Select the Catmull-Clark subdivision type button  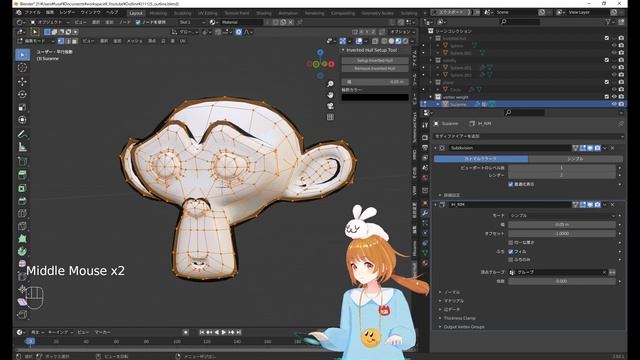(x=481, y=158)
